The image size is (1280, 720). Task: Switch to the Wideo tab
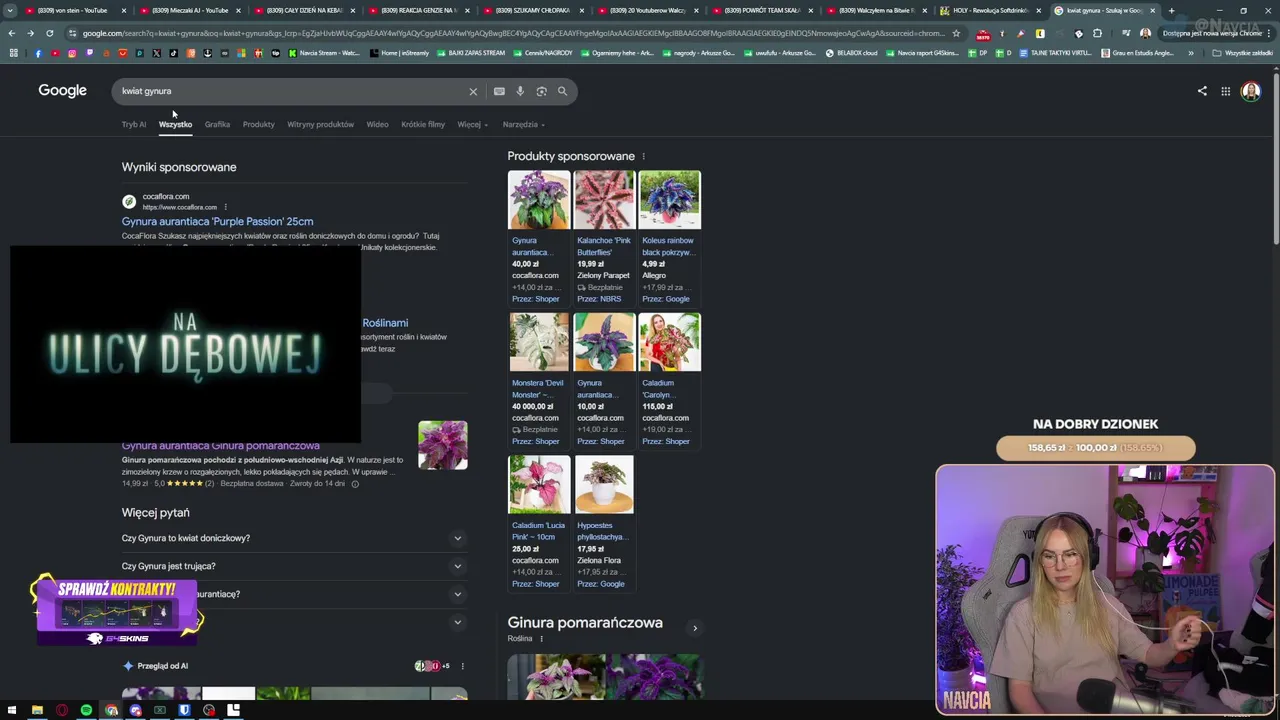click(377, 125)
